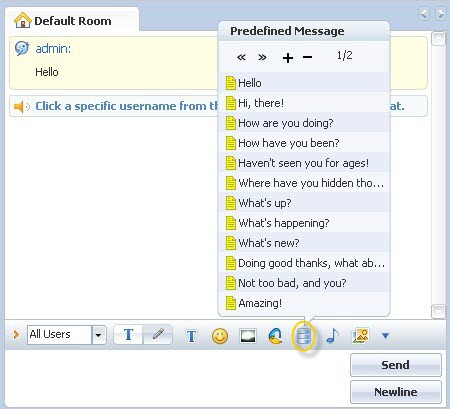Screen dimensions: 450x409
Task: Click the music note sound icon
Action: tap(332, 335)
